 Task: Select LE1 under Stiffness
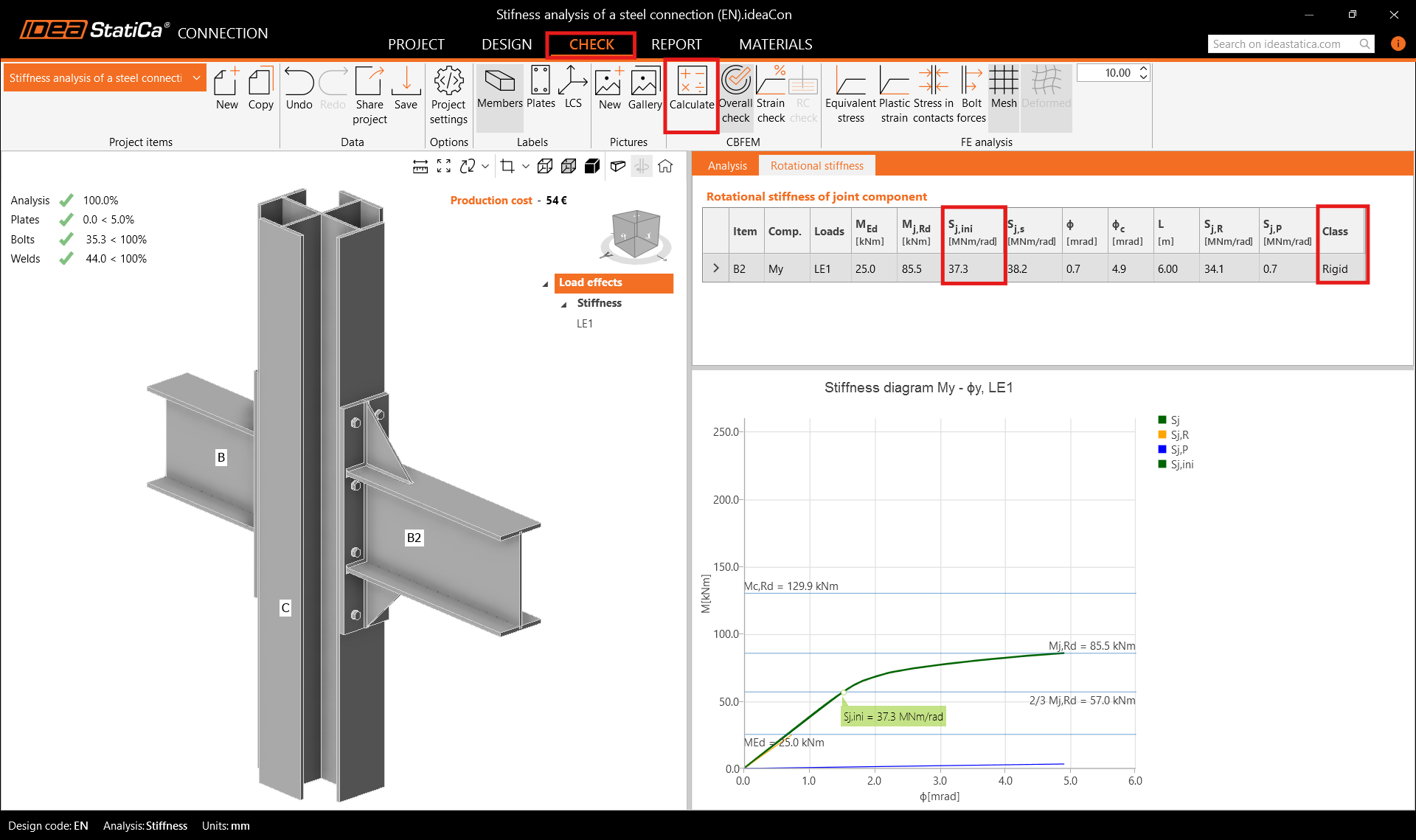pyautogui.click(x=585, y=324)
